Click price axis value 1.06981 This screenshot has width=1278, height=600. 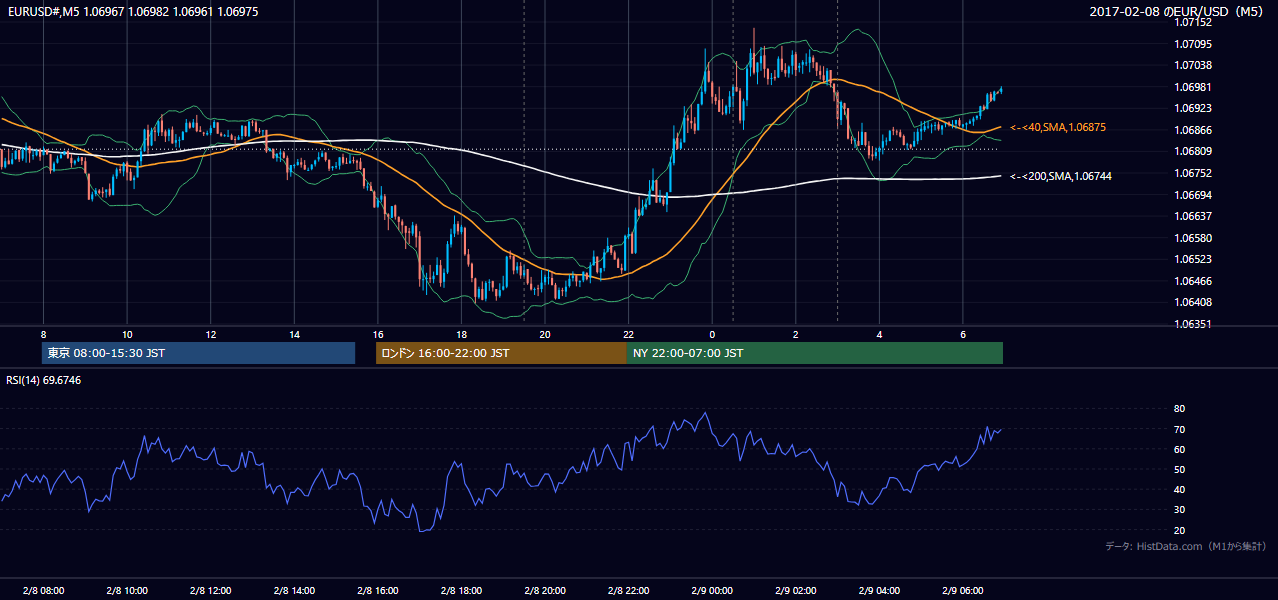1194,87
